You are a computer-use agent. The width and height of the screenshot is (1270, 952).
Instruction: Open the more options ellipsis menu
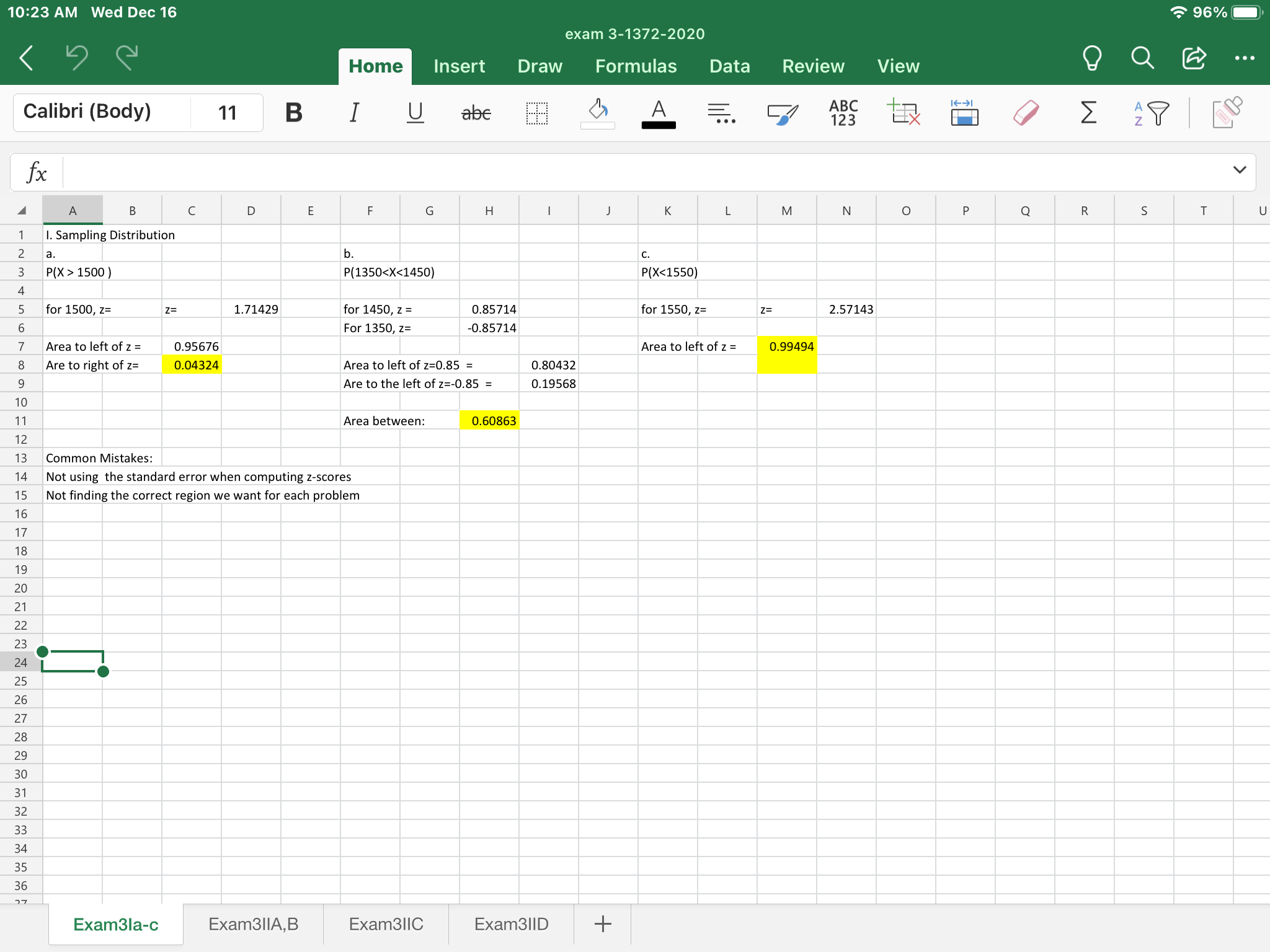[x=1245, y=58]
